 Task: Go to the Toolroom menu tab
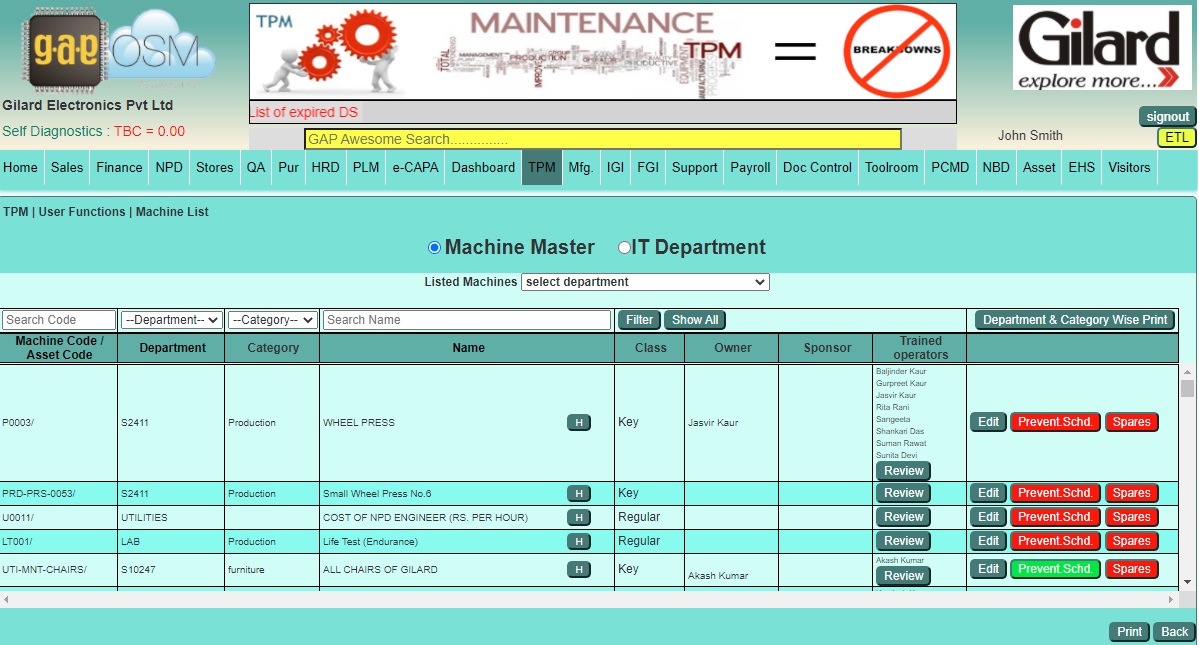tap(891, 168)
